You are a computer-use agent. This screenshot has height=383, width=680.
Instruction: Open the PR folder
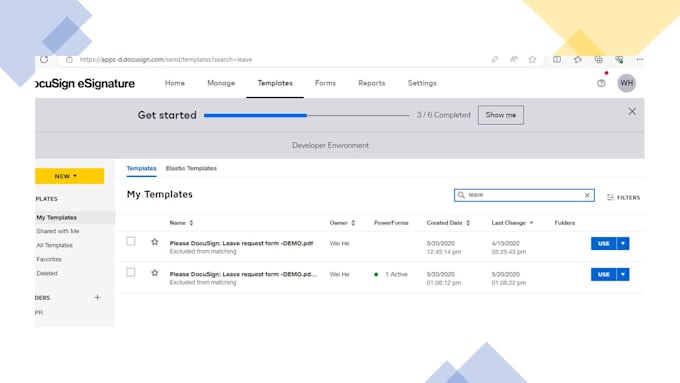39,312
